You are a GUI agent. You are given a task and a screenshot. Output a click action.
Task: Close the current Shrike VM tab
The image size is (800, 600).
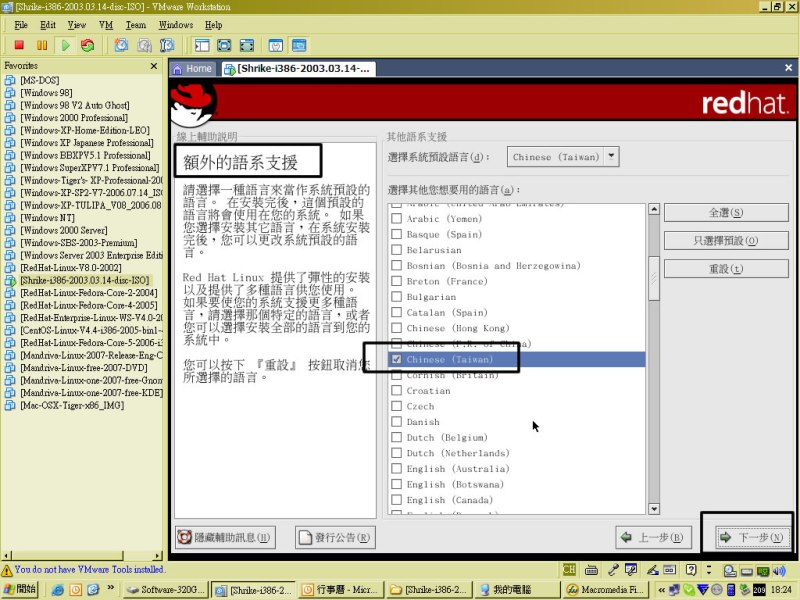tap(788, 67)
